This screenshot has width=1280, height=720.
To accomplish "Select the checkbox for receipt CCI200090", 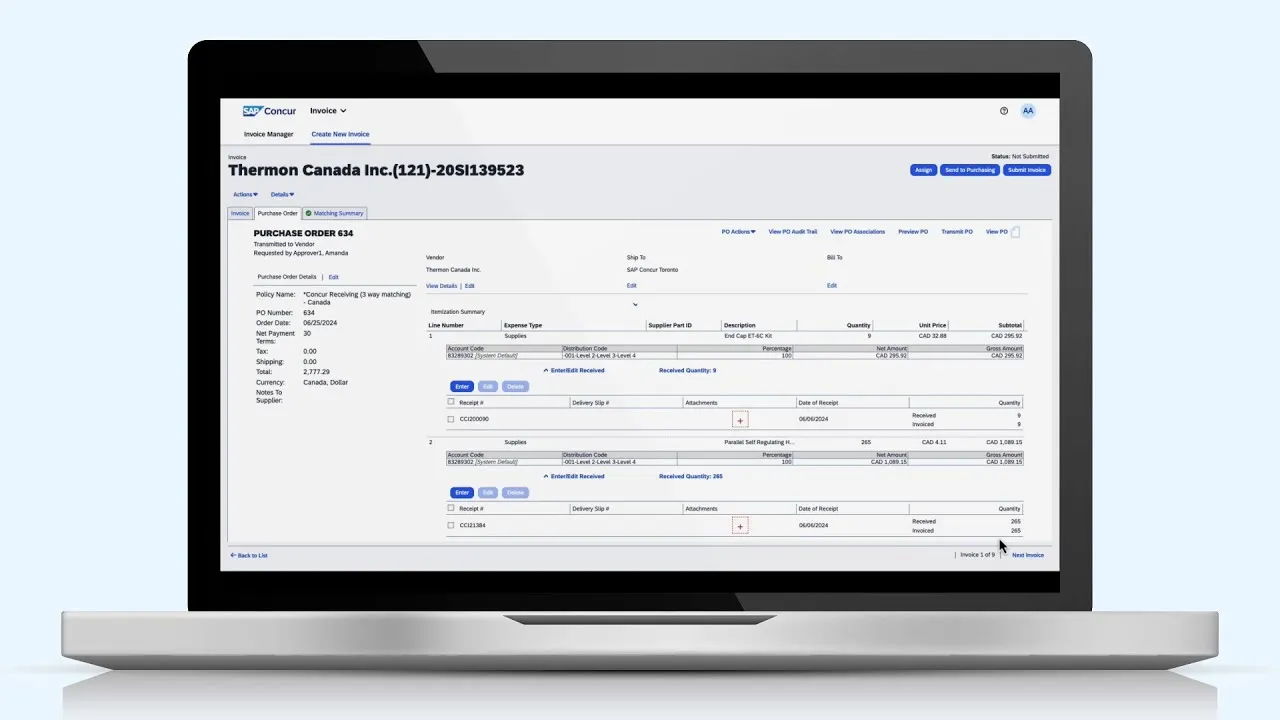I will [x=450, y=419].
